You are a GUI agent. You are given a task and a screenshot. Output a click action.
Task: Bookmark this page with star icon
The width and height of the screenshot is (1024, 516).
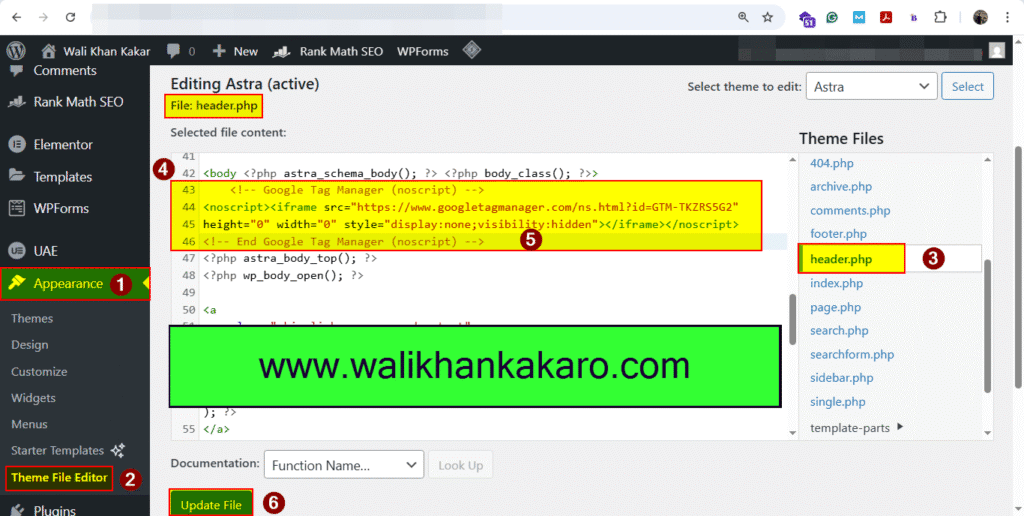(767, 18)
